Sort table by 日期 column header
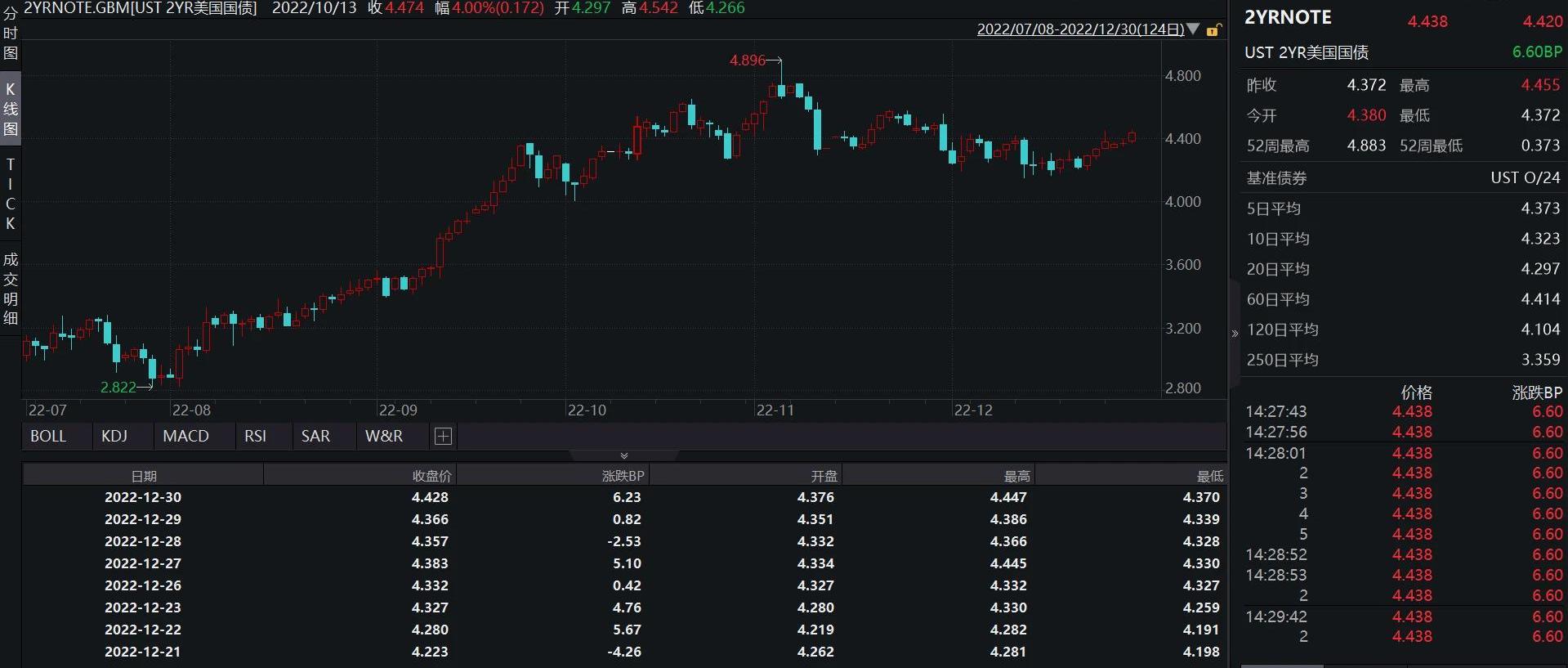Image resolution: width=1568 pixels, height=668 pixels. point(144,476)
